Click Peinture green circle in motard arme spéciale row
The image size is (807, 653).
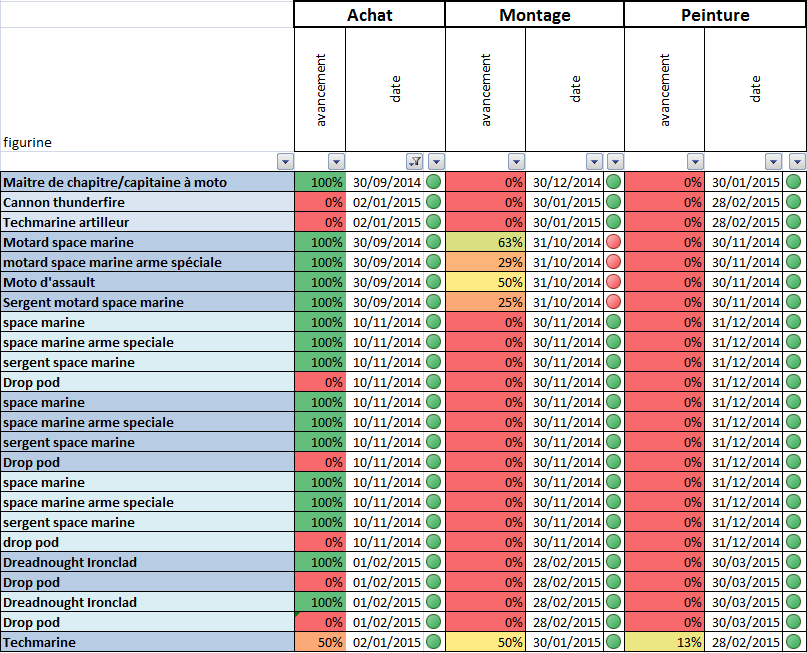794,262
